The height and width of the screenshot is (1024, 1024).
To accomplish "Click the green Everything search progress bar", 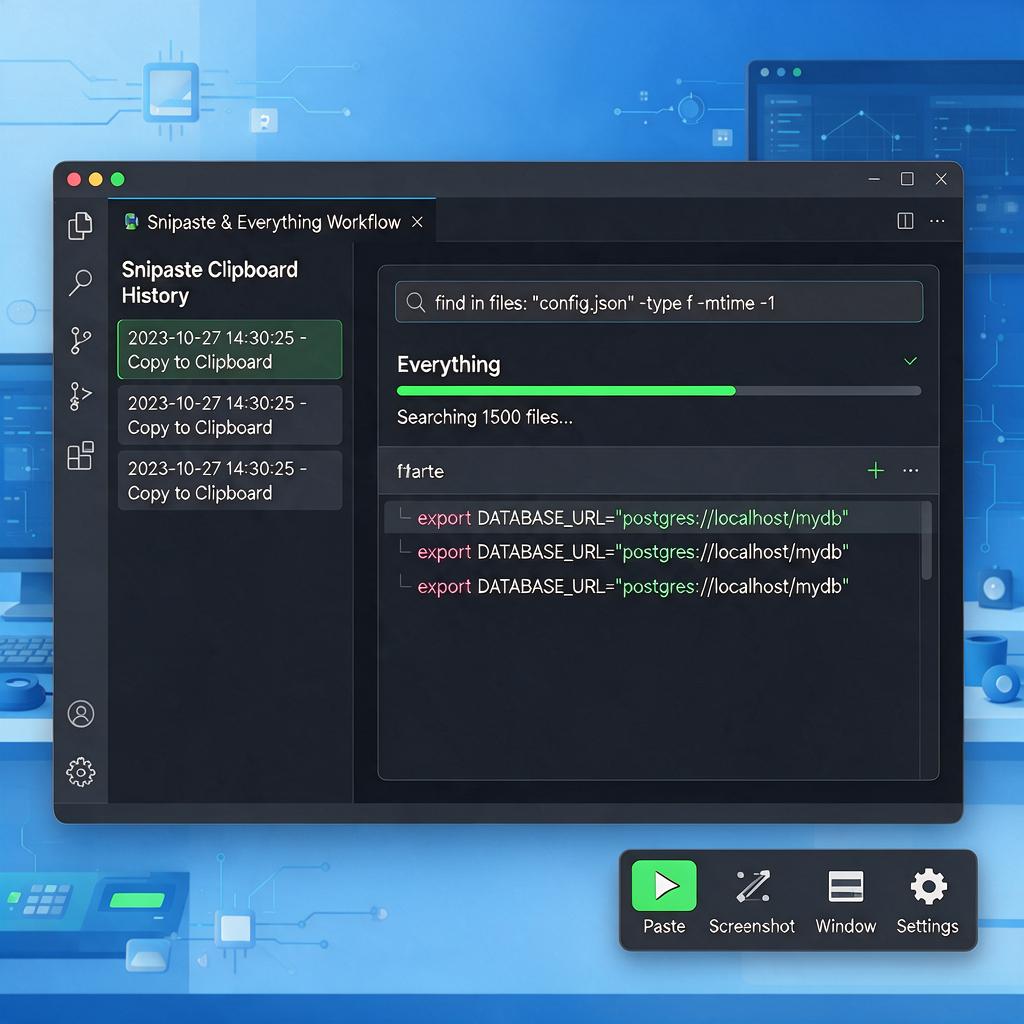I will (659, 391).
